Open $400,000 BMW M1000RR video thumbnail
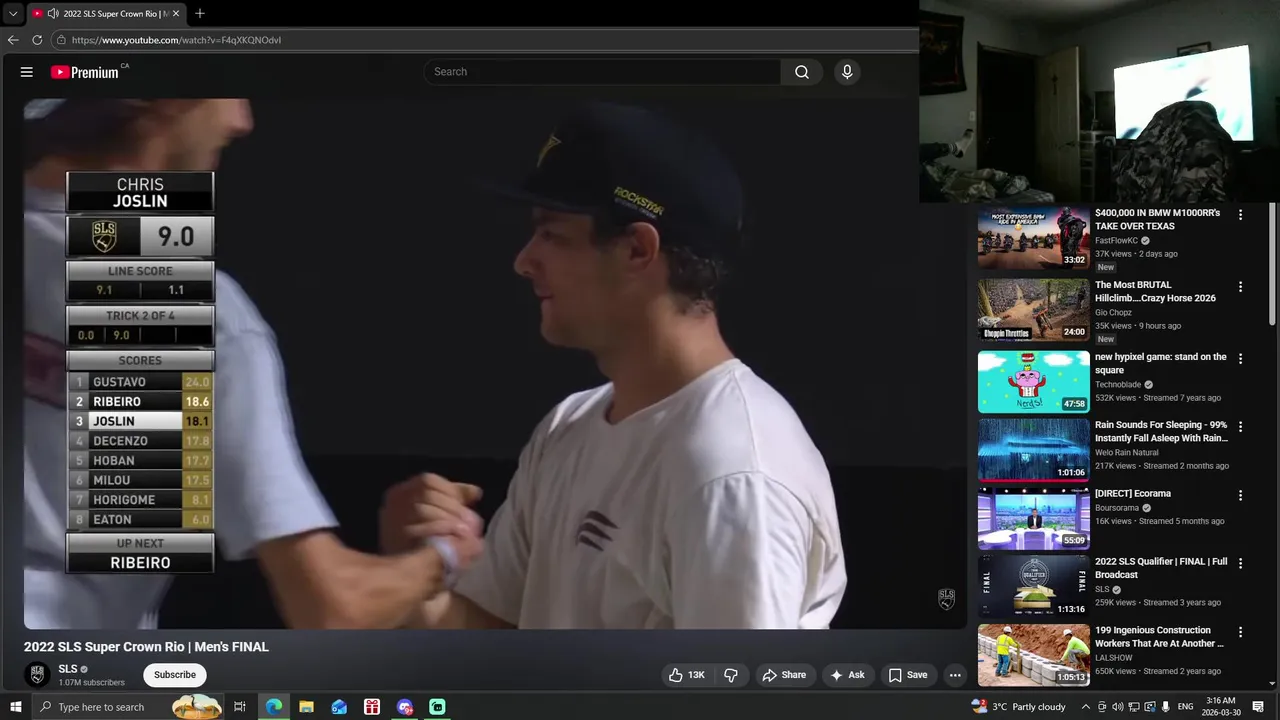The height and width of the screenshot is (720, 1280). [1033, 238]
